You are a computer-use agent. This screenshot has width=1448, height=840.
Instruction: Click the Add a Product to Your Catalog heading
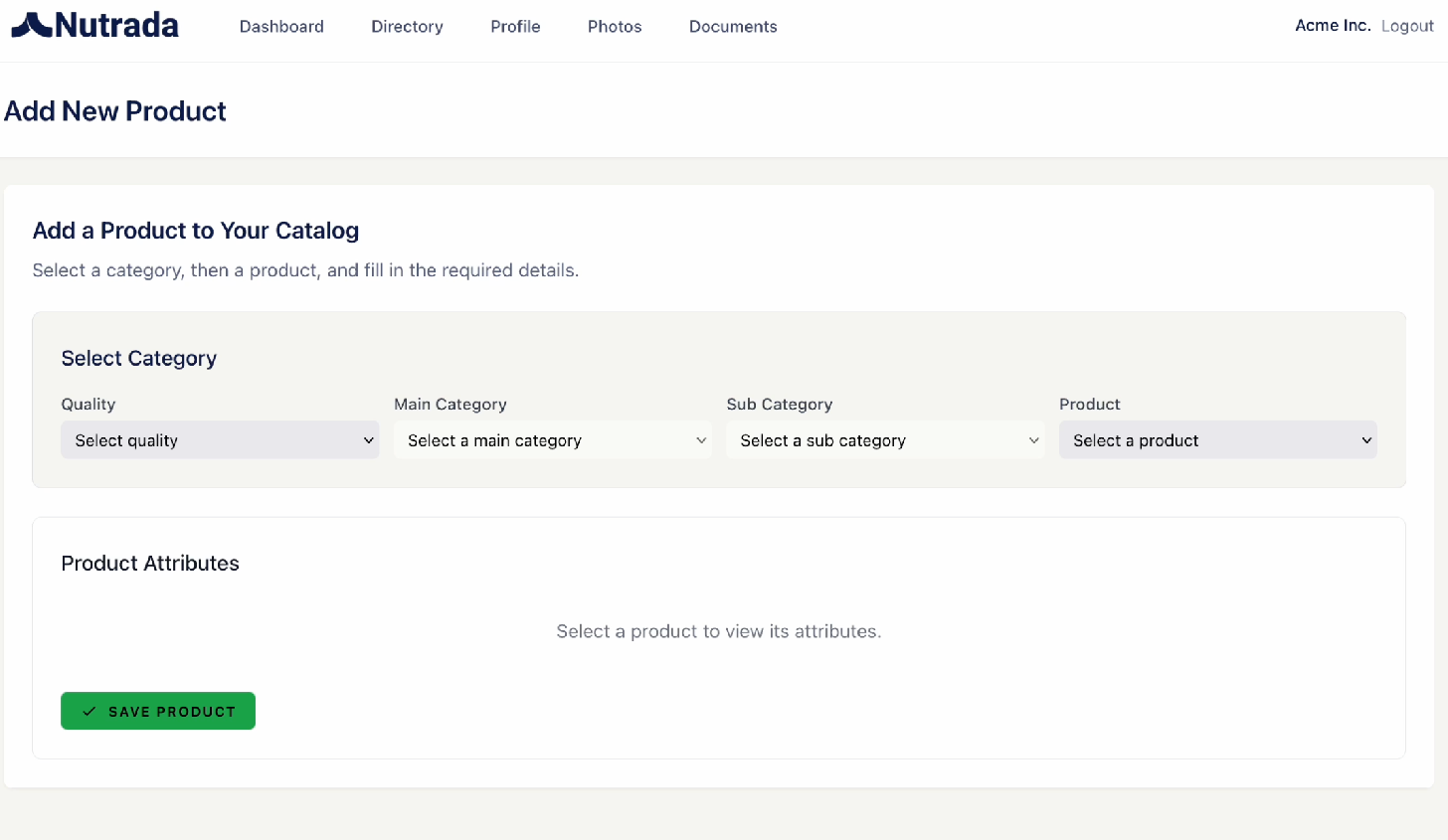point(196,231)
